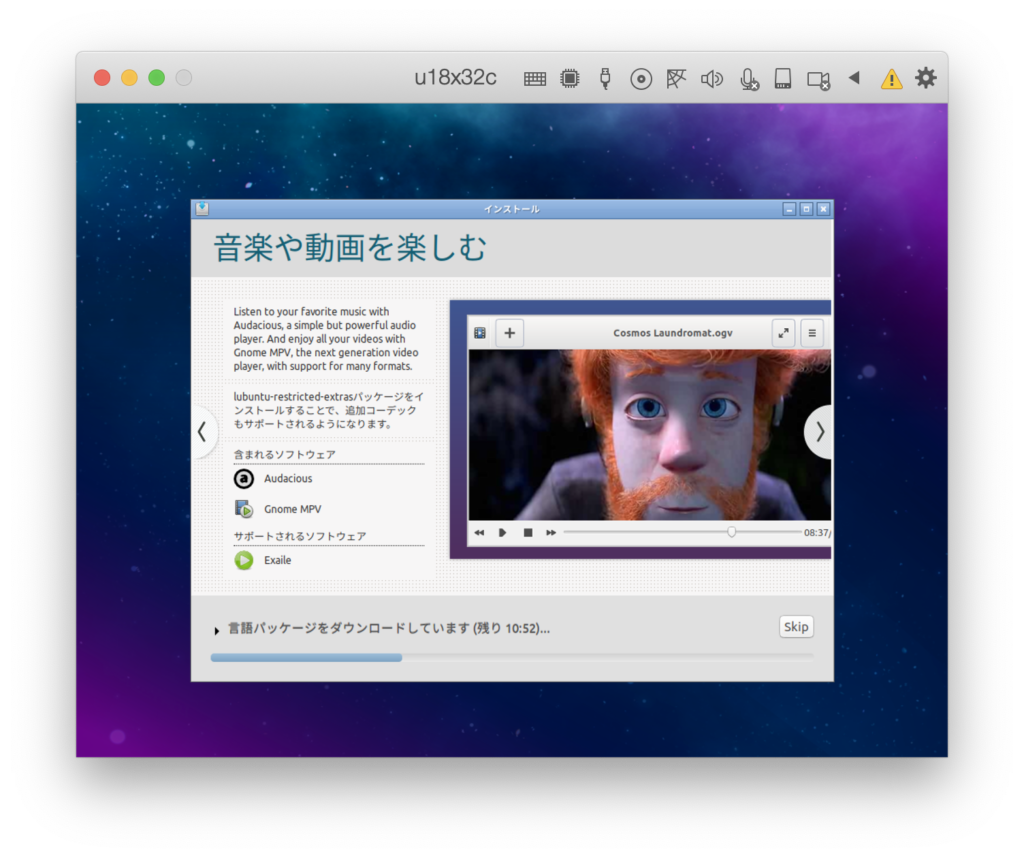Click the Exaile application icon
The width and height of the screenshot is (1024, 858).
pos(244,561)
